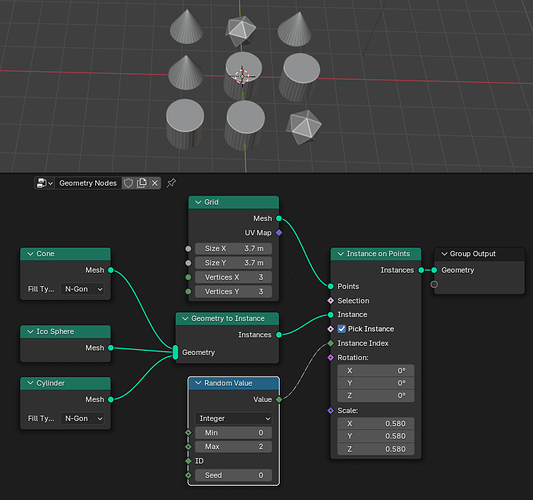Collapse the Grid node
This screenshot has width=533, height=500.
(198, 202)
